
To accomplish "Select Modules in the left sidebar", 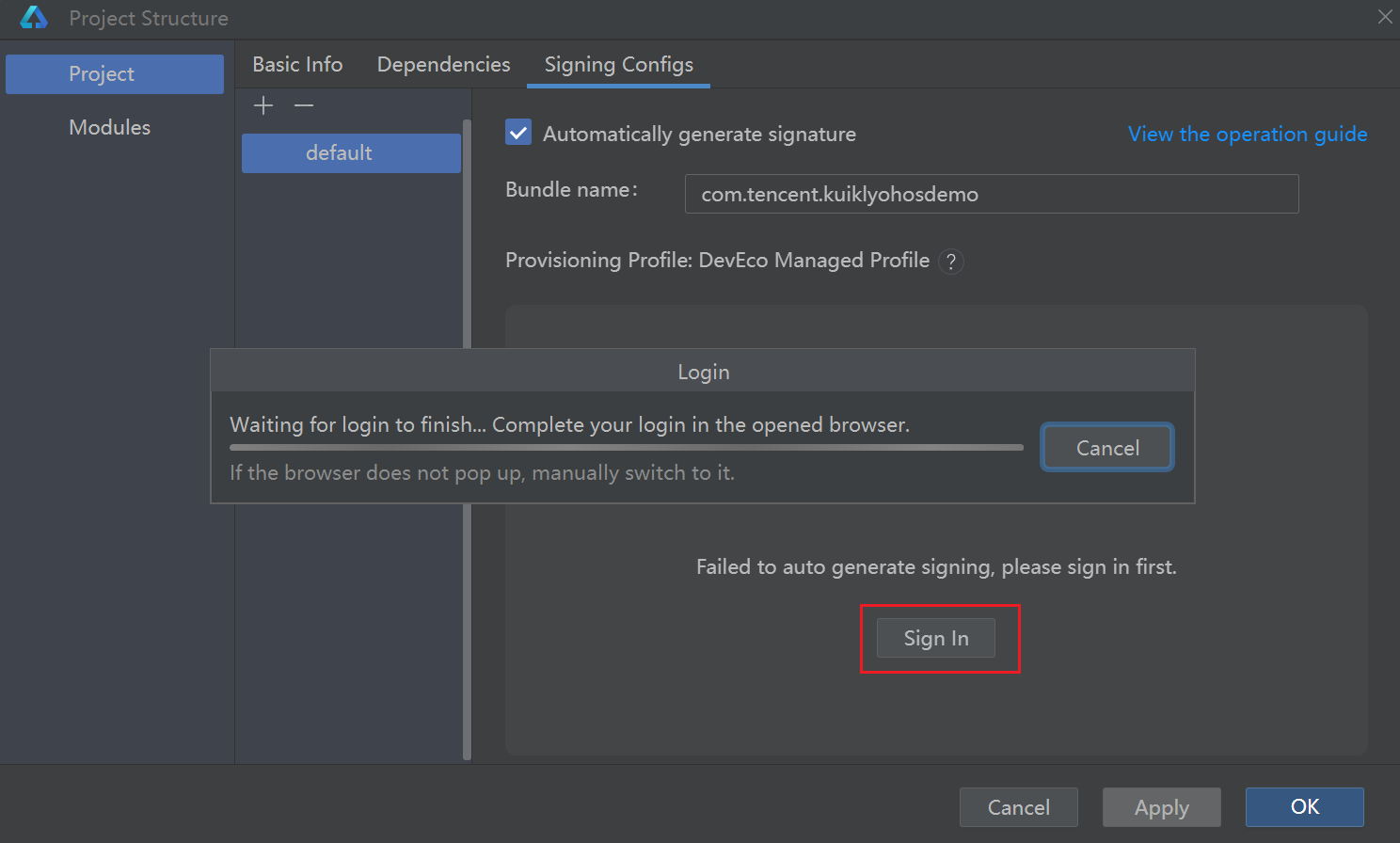I will [110, 127].
